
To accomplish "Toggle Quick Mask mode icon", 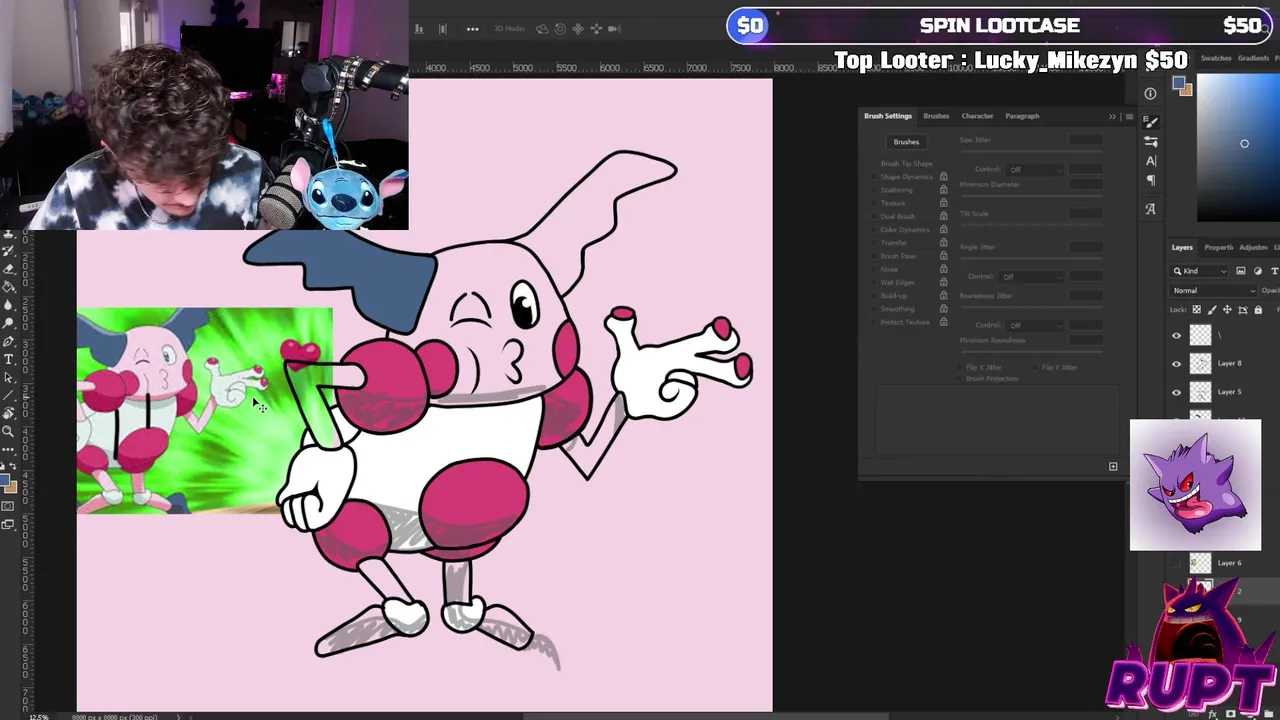I will coord(8,506).
